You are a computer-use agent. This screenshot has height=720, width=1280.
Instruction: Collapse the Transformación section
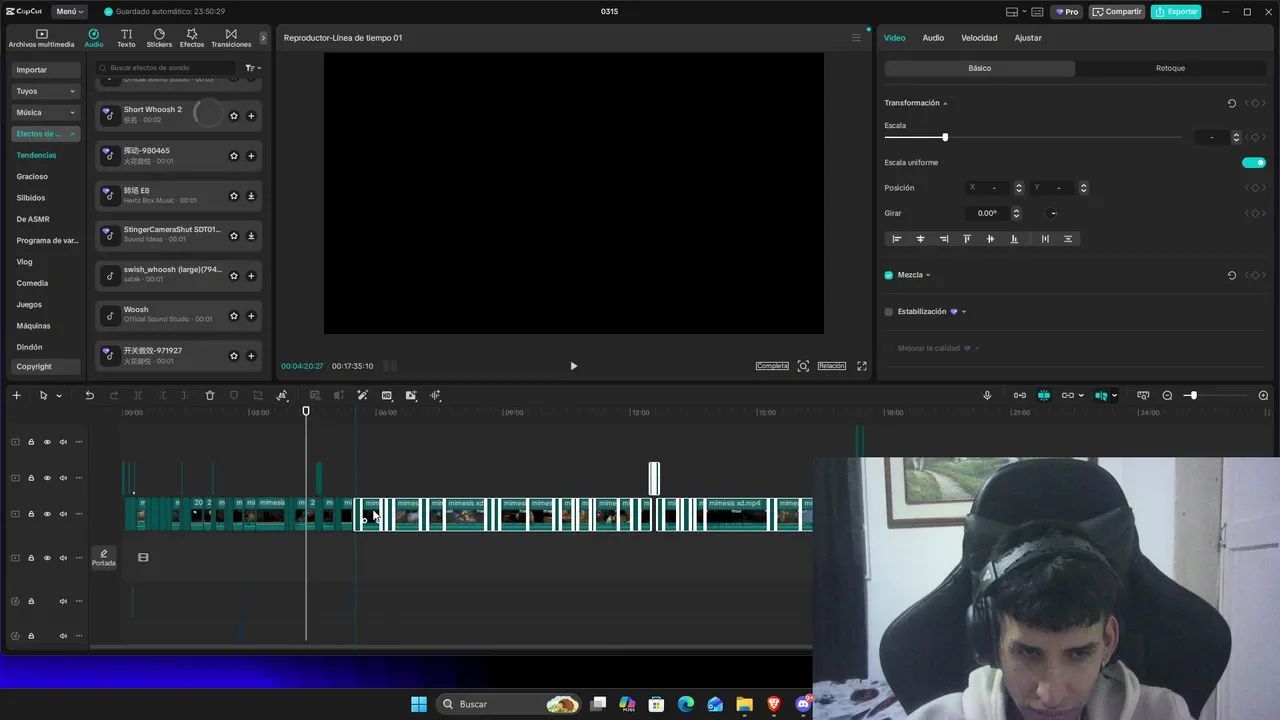(x=945, y=103)
